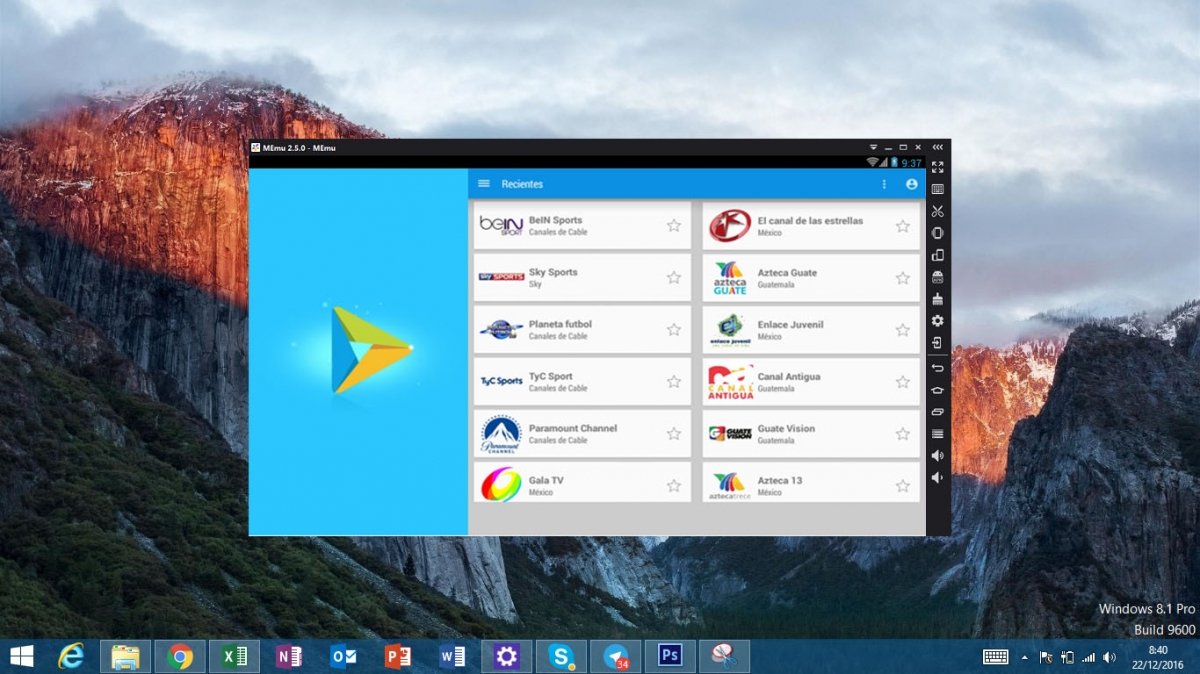Open the three-dot overflow menu in app header
Image resolution: width=1200 pixels, height=674 pixels.
[x=884, y=184]
